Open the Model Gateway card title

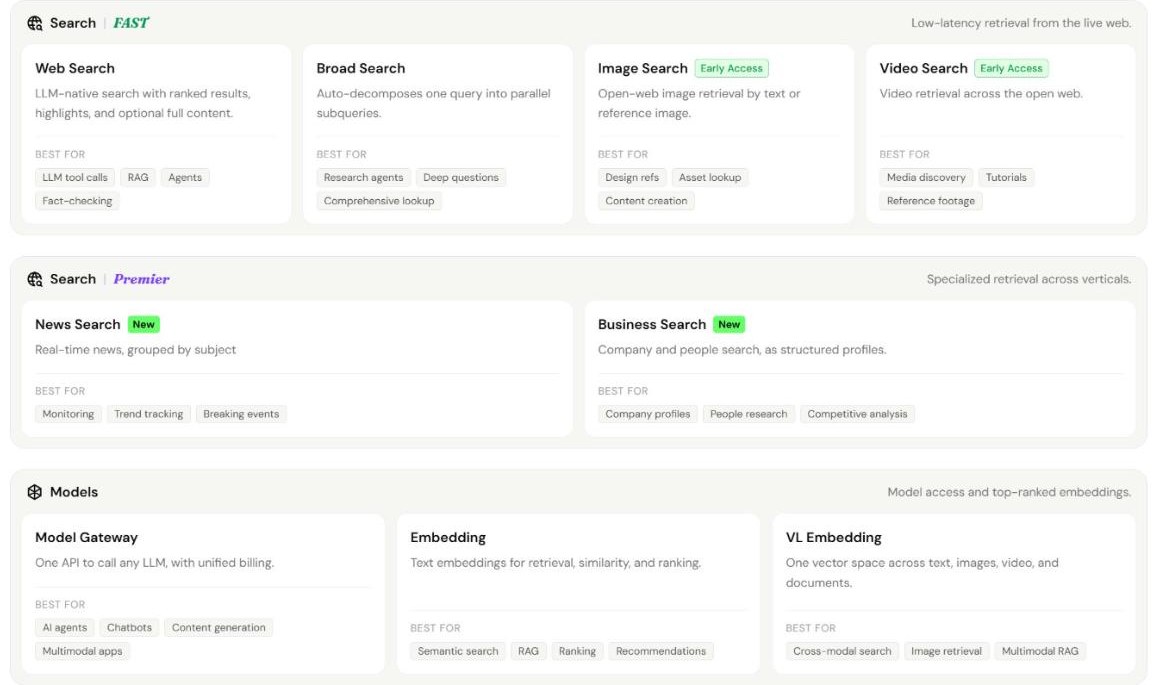click(87, 537)
